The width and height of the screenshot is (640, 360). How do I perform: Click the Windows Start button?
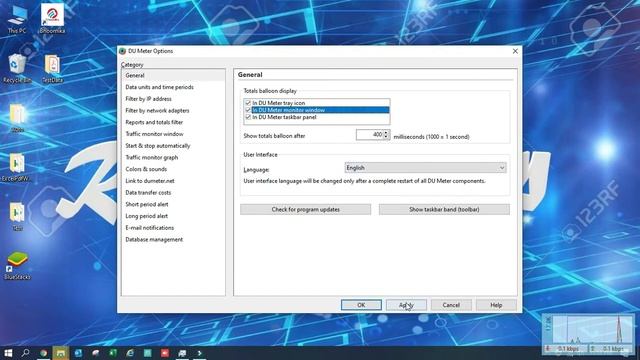click(8, 353)
